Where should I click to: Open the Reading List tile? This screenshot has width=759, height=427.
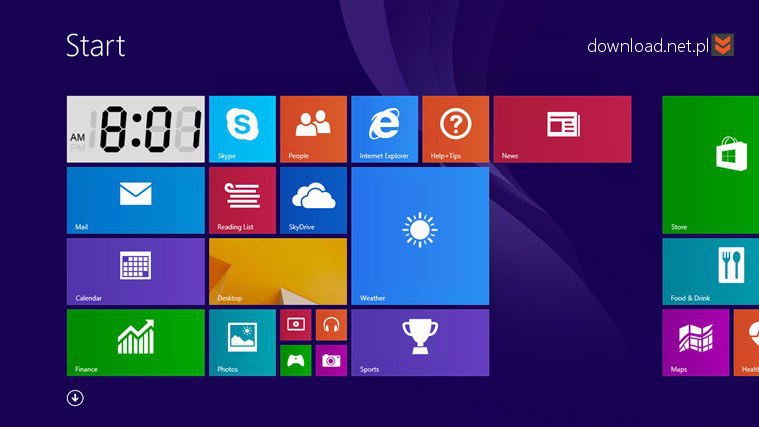(243, 200)
